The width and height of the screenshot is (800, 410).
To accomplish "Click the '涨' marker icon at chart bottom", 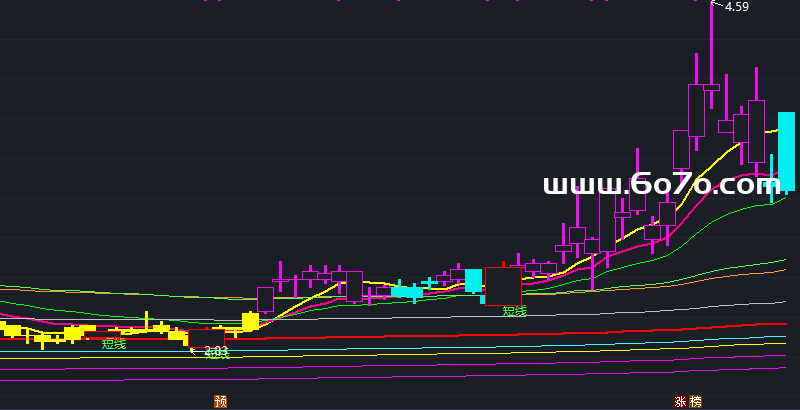I will point(681,401).
